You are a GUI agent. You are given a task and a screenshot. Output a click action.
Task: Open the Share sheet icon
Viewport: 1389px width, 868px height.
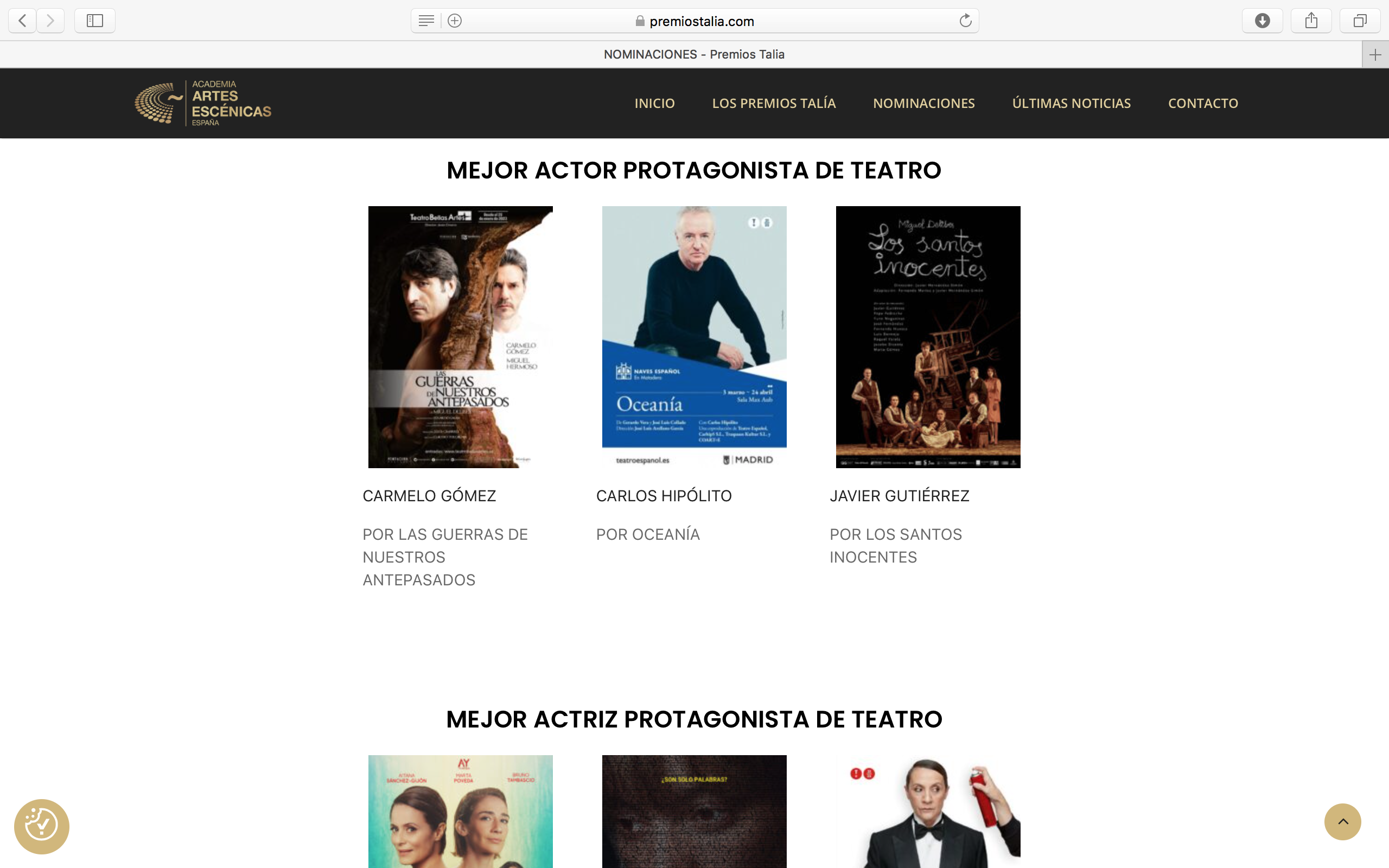point(1311,21)
